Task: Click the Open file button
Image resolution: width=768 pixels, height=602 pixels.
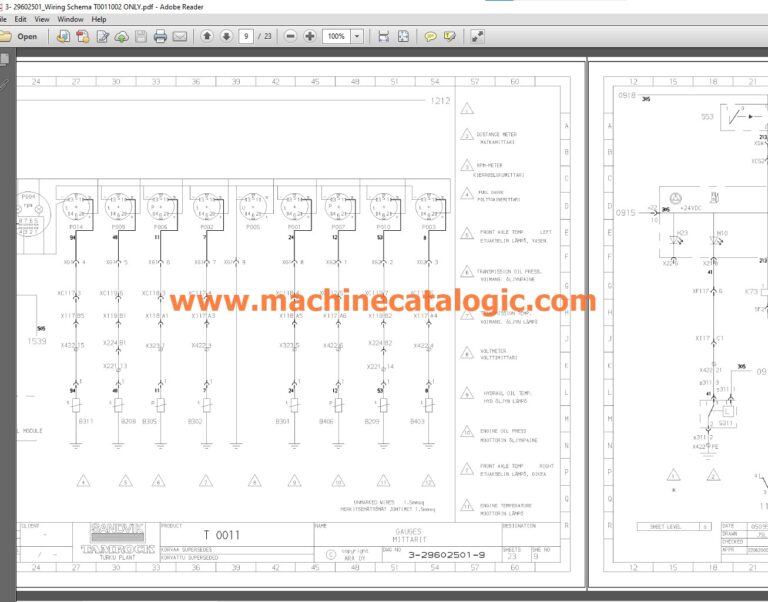Action: point(19,36)
